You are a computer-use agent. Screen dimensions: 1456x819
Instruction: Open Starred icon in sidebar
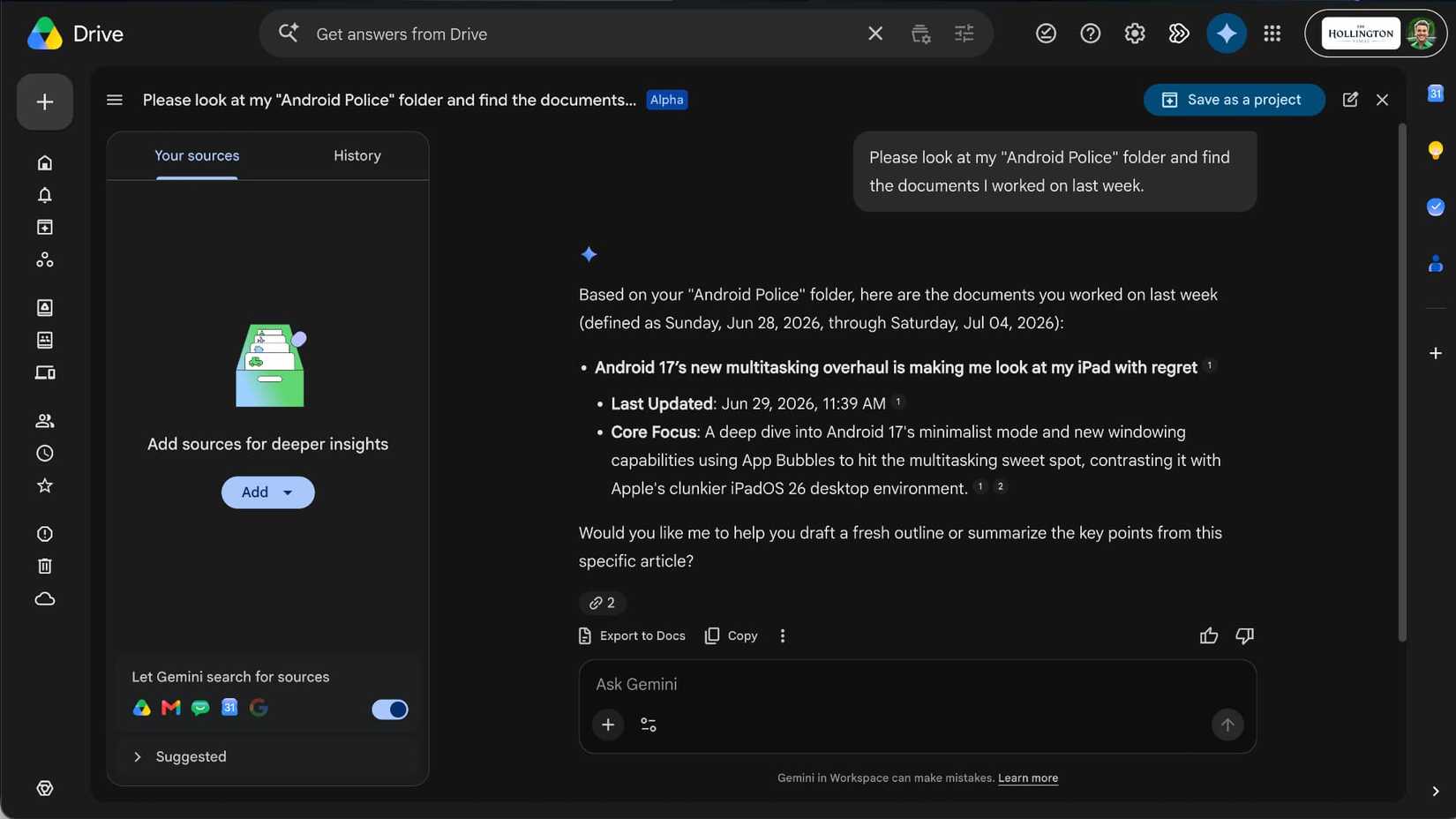[x=45, y=485]
